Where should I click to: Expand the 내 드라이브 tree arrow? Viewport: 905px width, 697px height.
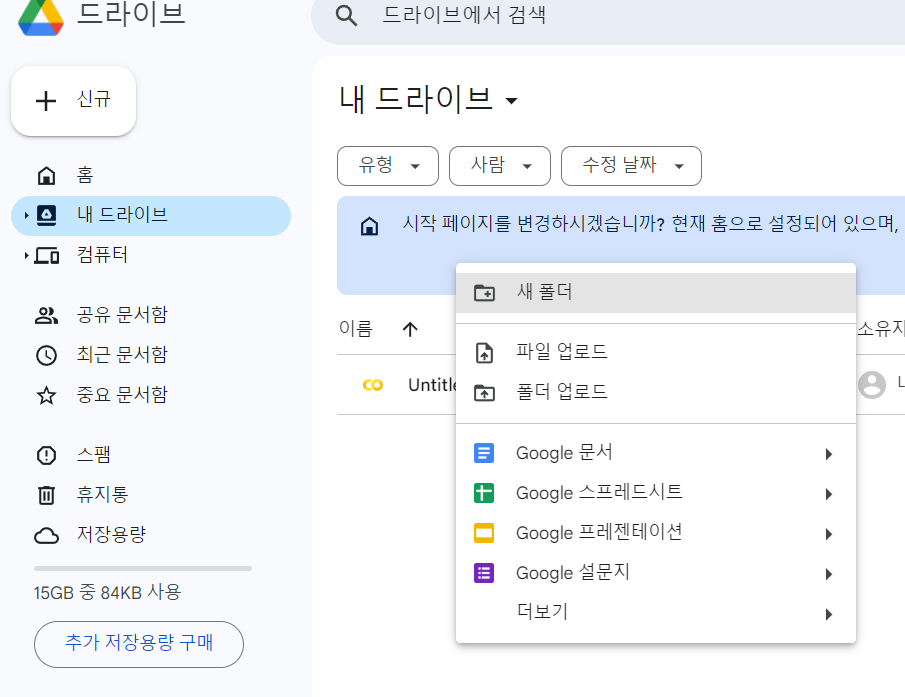tap(26, 215)
